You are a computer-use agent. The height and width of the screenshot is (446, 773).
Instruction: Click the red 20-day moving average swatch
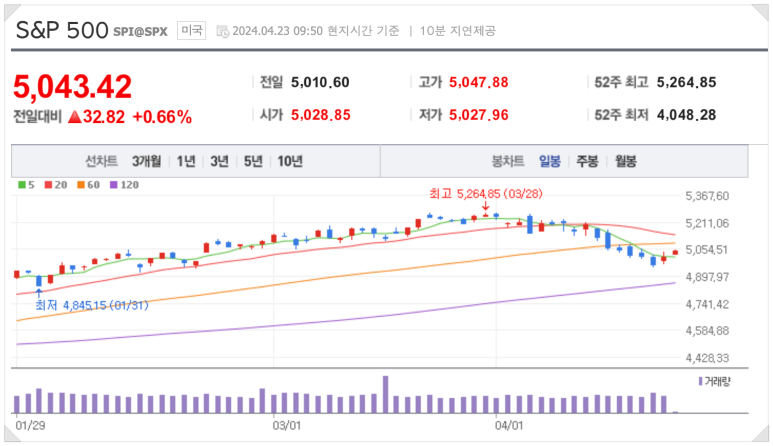pyautogui.click(x=48, y=185)
